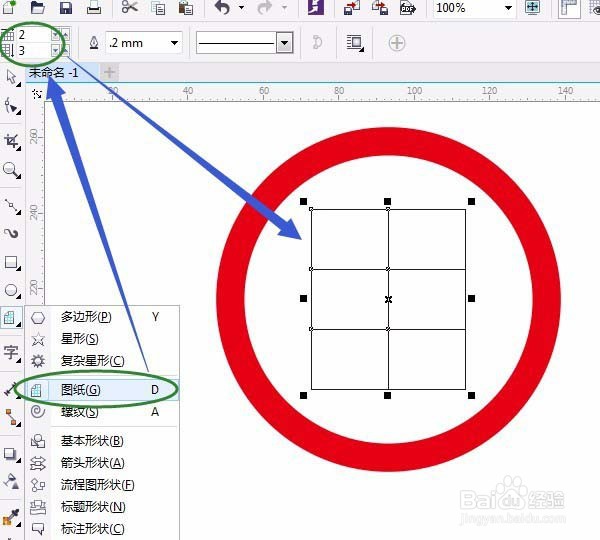Open the wrap text options icon
This screenshot has height=540, width=600.
click(355, 42)
